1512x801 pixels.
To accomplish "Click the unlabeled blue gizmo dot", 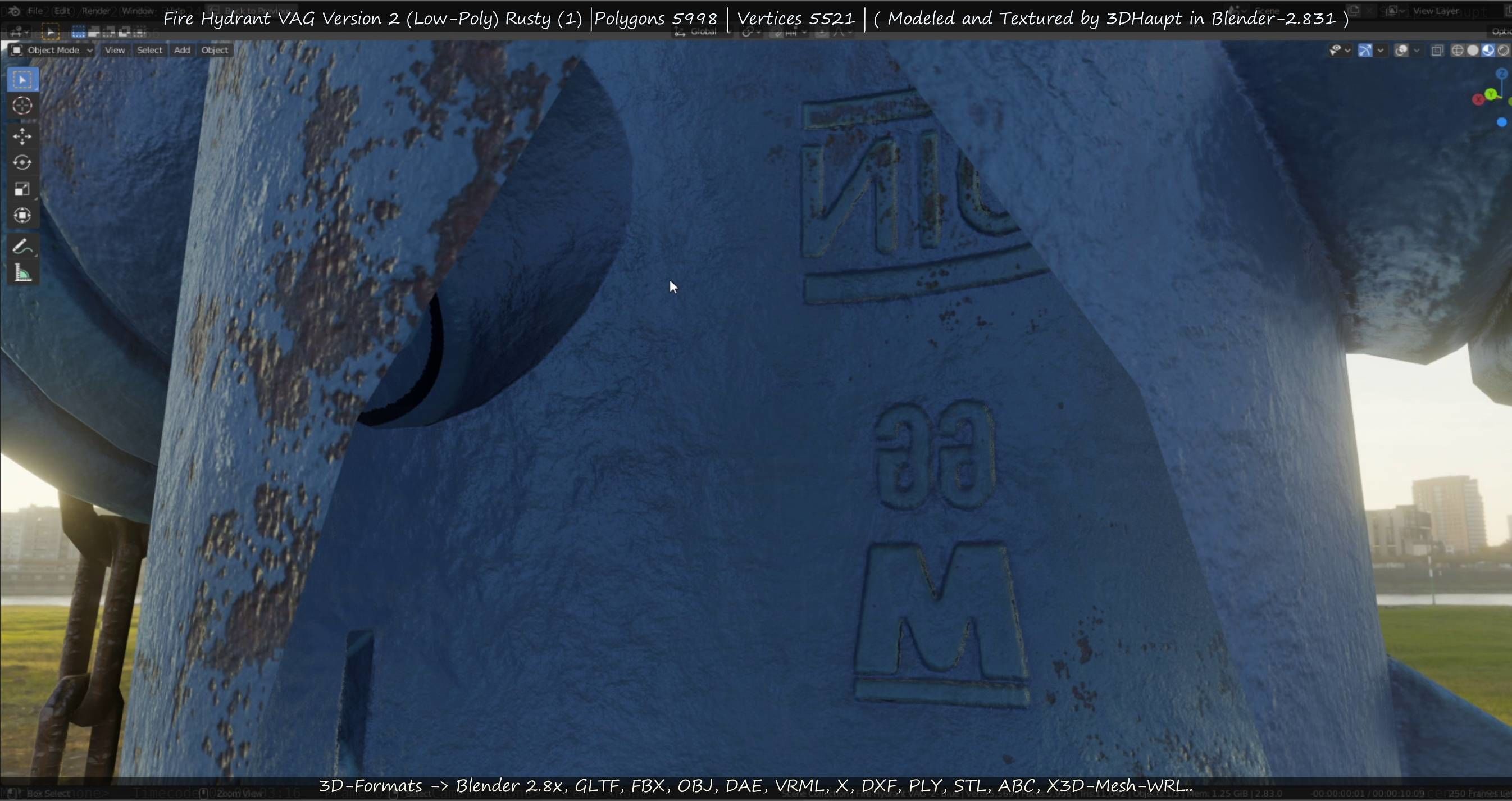I will (x=1501, y=122).
